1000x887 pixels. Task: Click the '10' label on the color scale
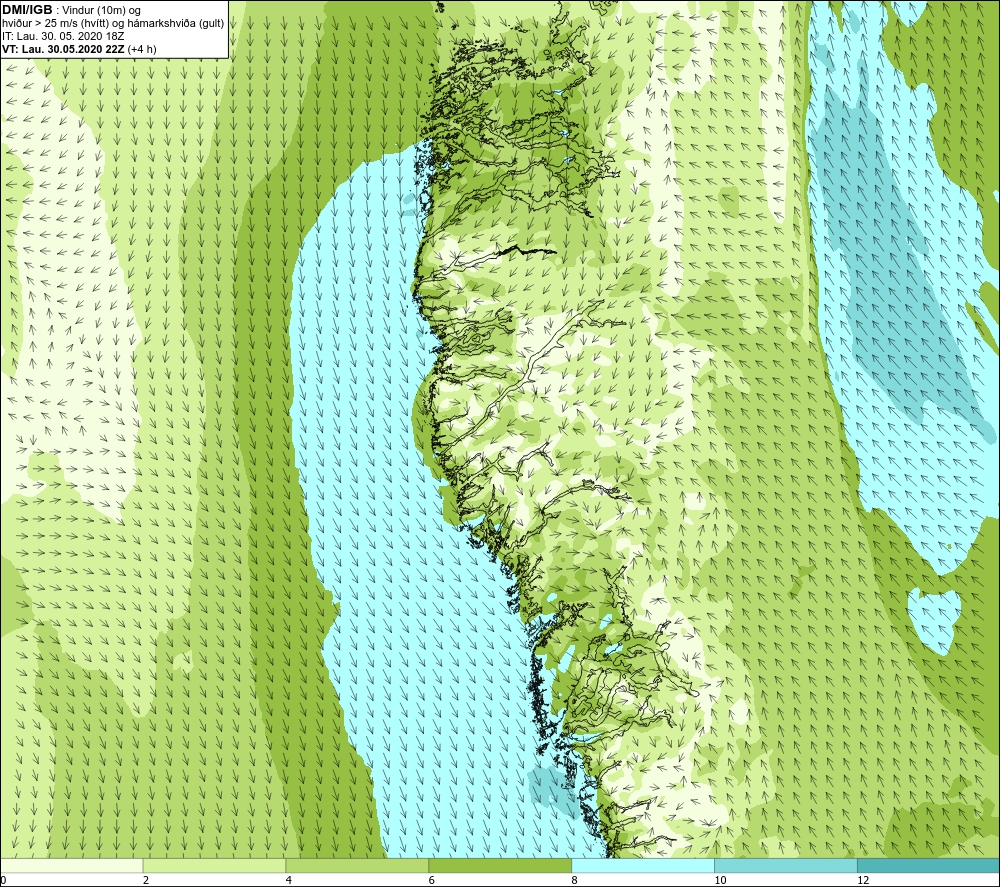tap(720, 880)
